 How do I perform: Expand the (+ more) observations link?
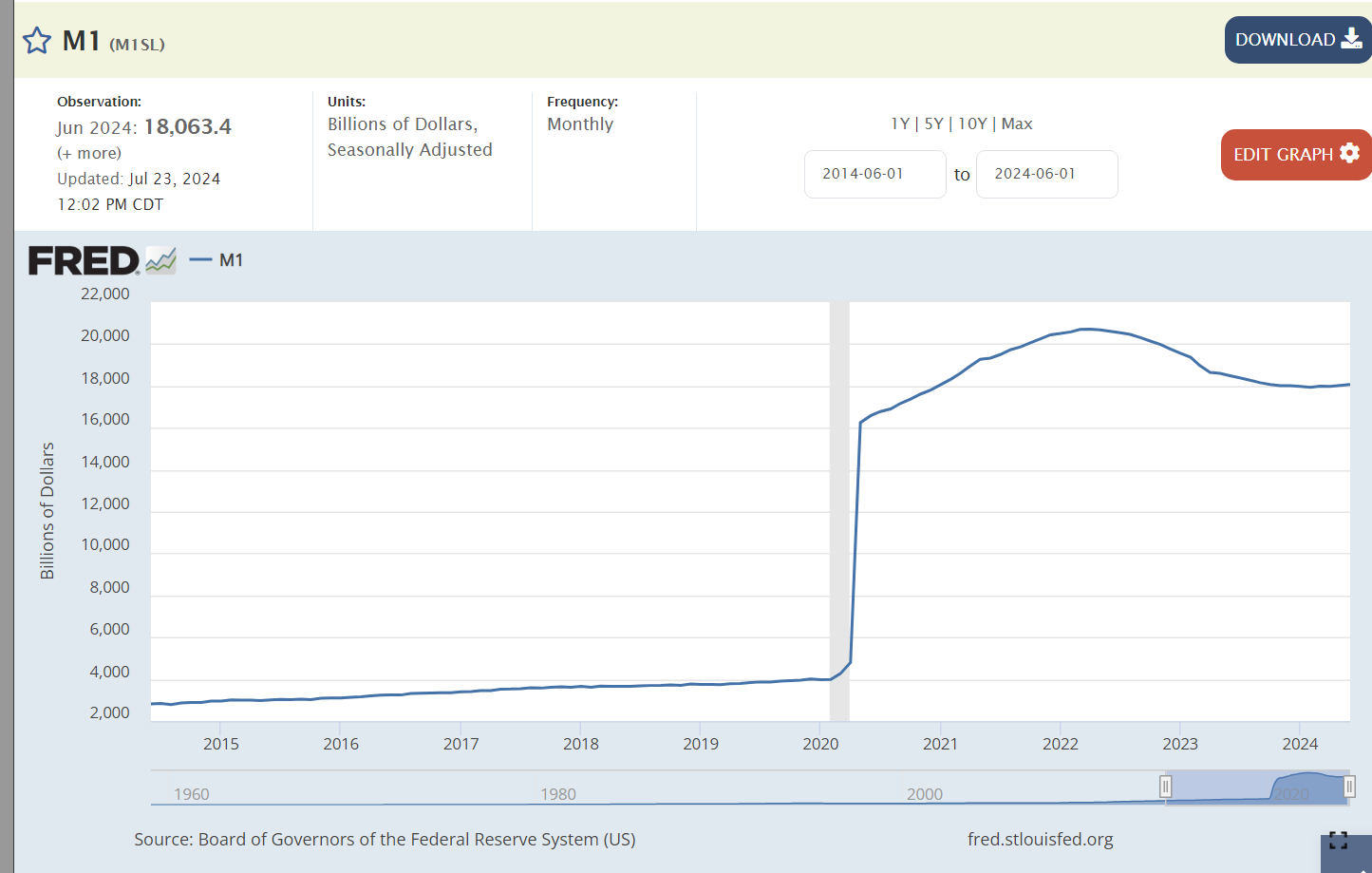pos(89,153)
